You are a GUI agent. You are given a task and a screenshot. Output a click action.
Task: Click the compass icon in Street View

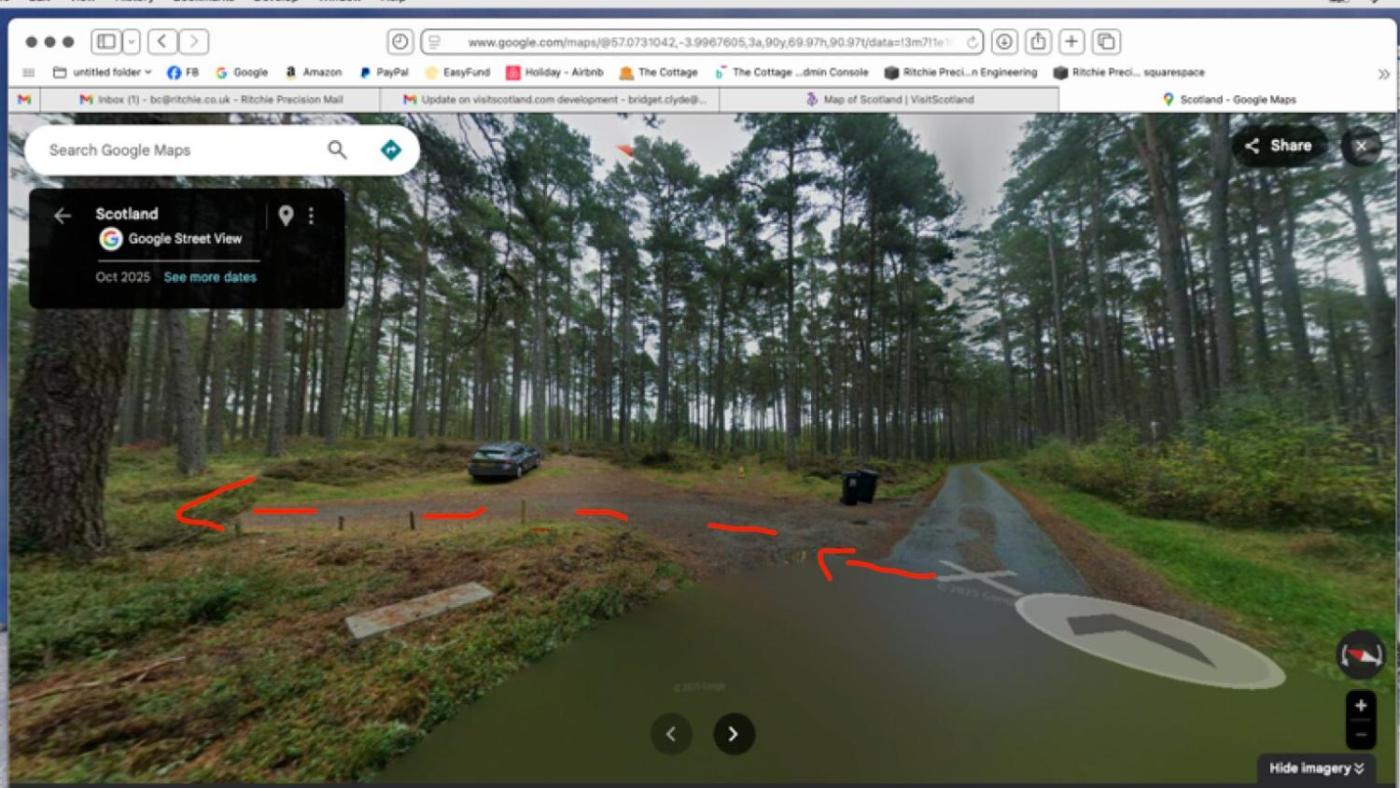1360,656
